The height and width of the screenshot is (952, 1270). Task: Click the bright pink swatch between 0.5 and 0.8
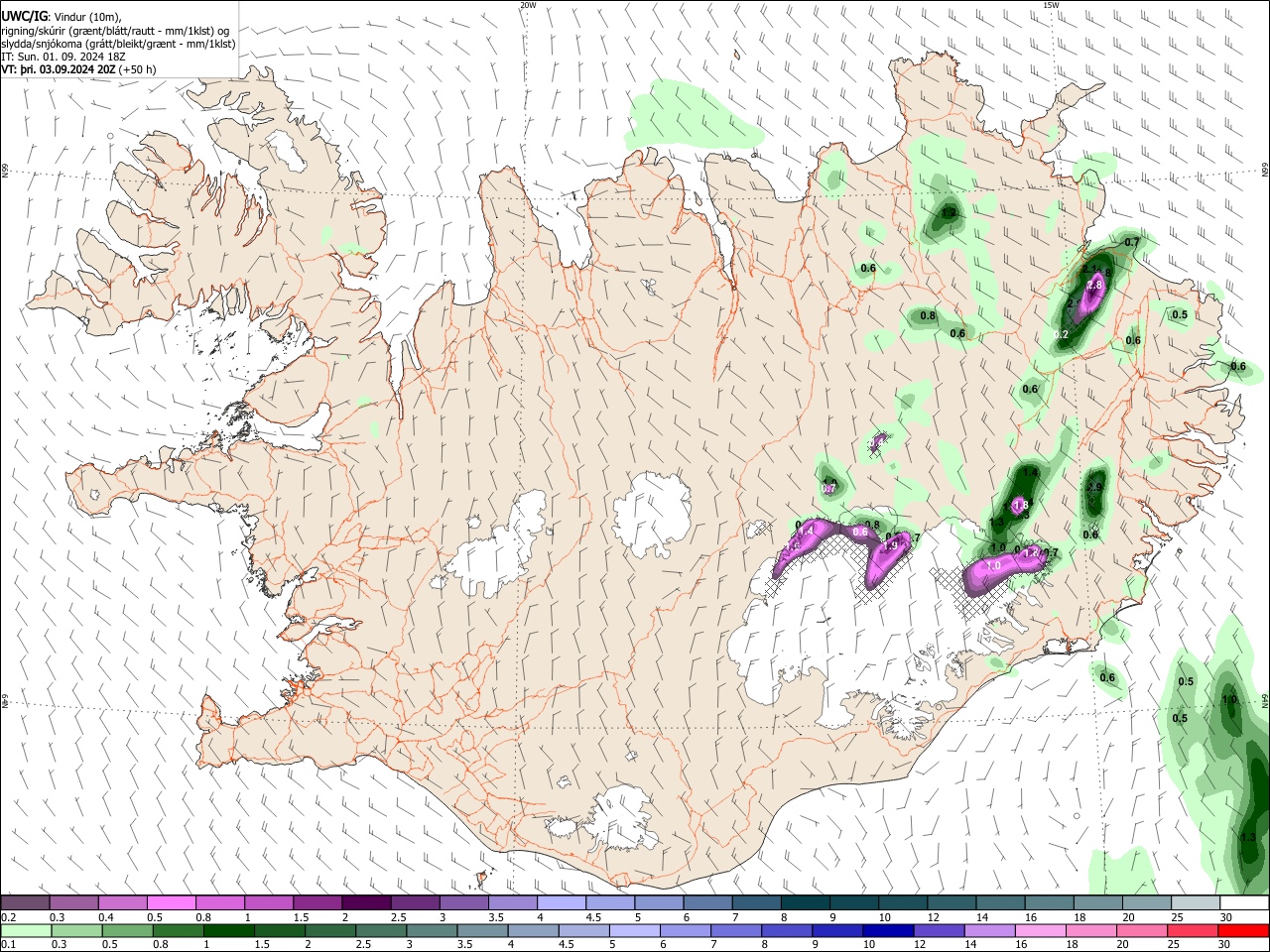point(173,902)
